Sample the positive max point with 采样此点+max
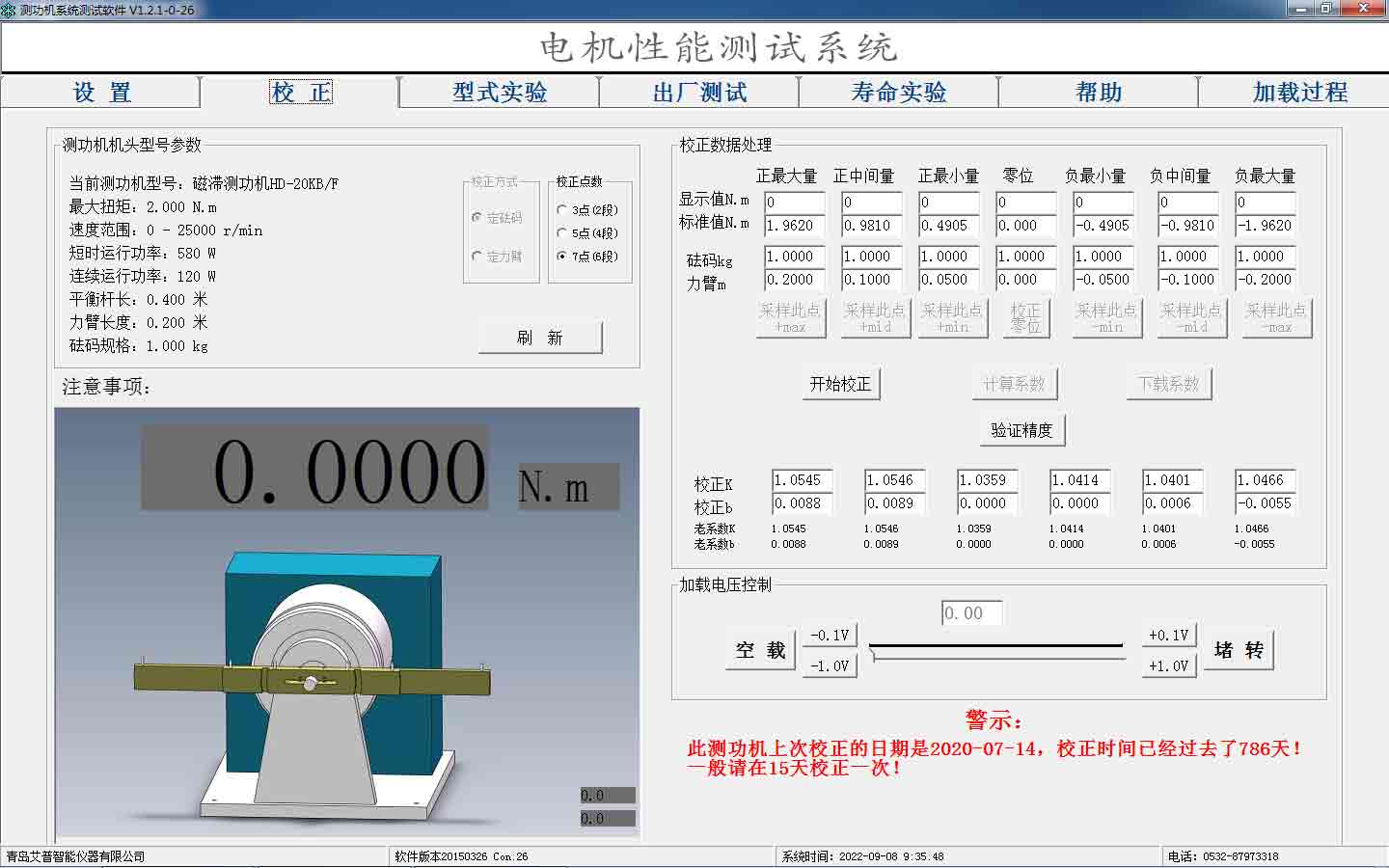 tap(791, 318)
